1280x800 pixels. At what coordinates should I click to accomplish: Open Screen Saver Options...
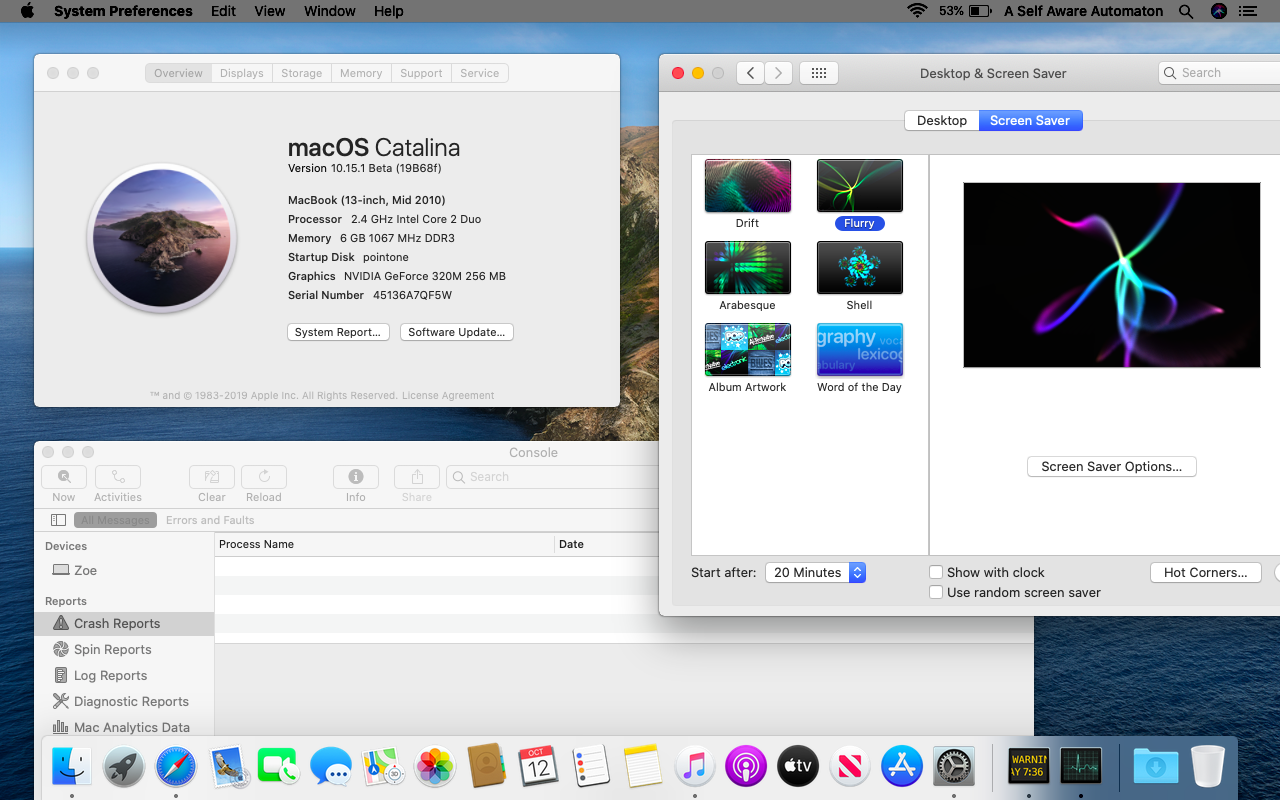click(x=1112, y=466)
